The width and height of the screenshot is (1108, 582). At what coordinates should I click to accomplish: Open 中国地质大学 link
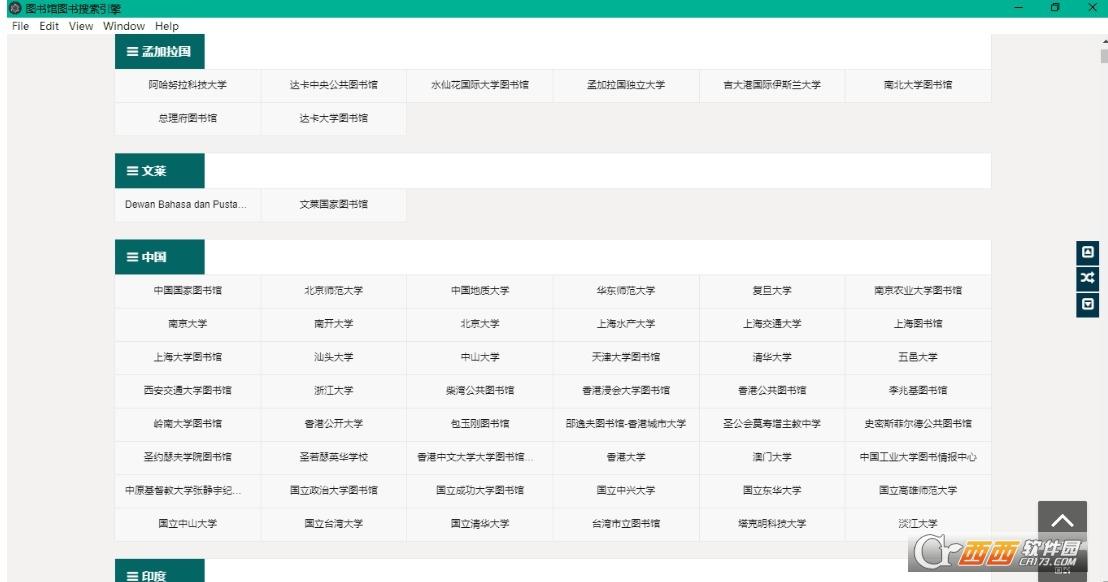point(480,290)
